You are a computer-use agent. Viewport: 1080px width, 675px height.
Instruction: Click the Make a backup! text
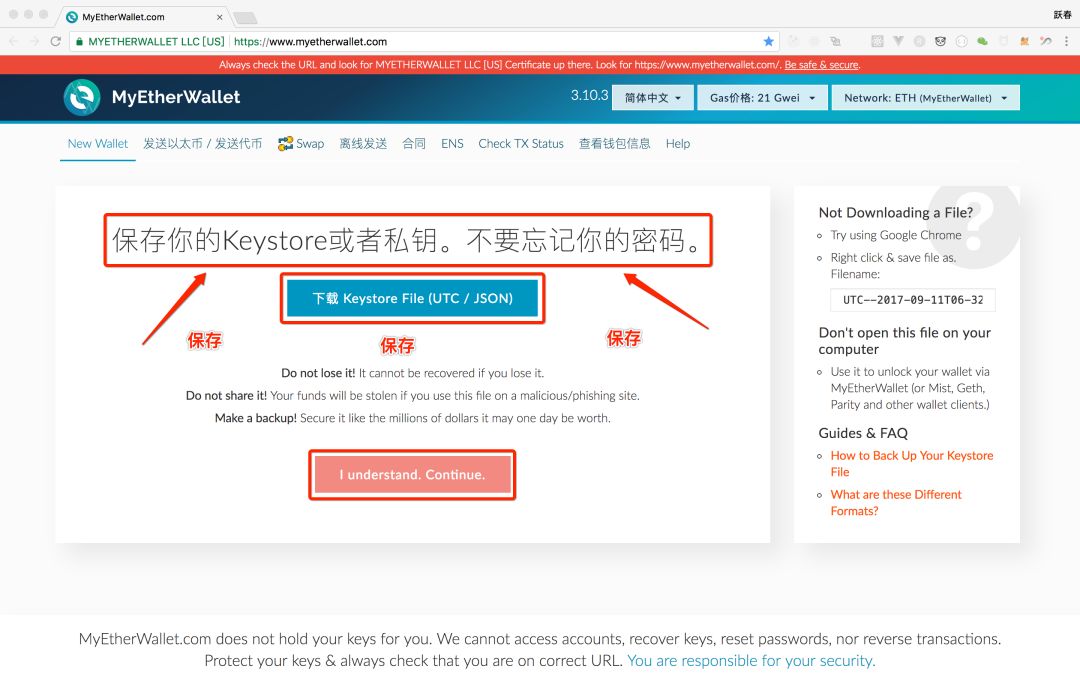(256, 418)
